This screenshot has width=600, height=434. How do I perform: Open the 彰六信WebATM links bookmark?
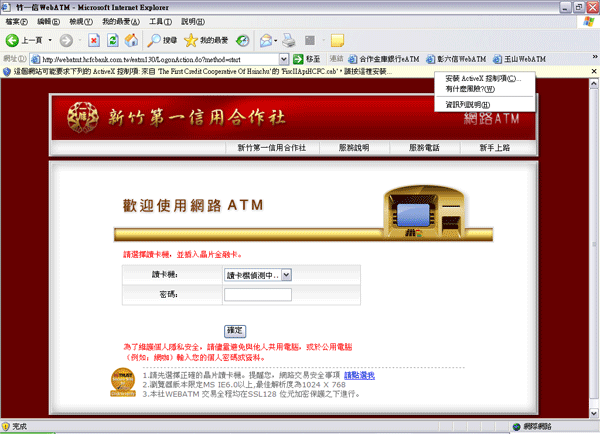pyautogui.click(x=457, y=59)
